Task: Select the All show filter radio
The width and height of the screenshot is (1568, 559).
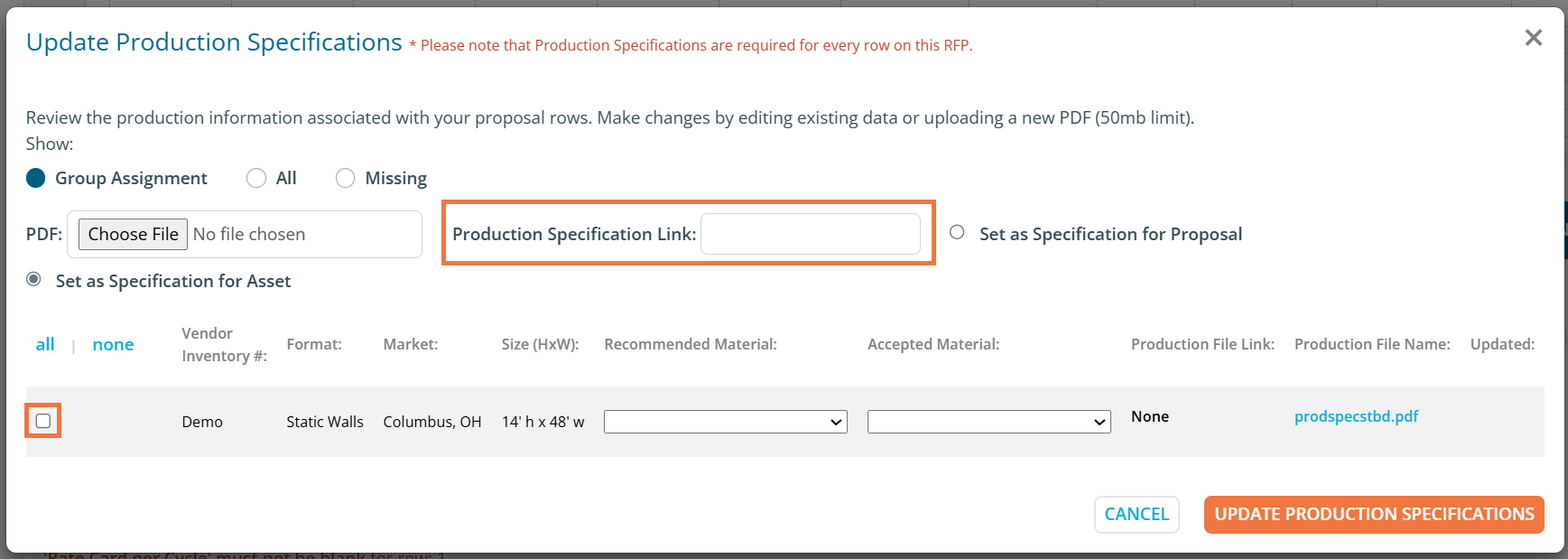Action: [256, 178]
